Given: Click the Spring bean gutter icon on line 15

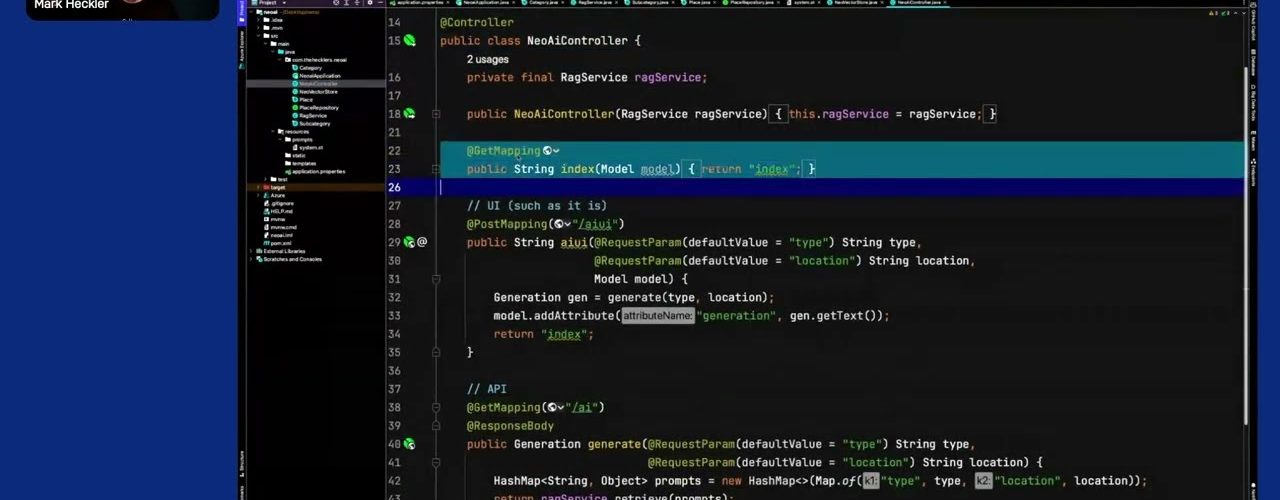Looking at the screenshot, I should (x=409, y=41).
